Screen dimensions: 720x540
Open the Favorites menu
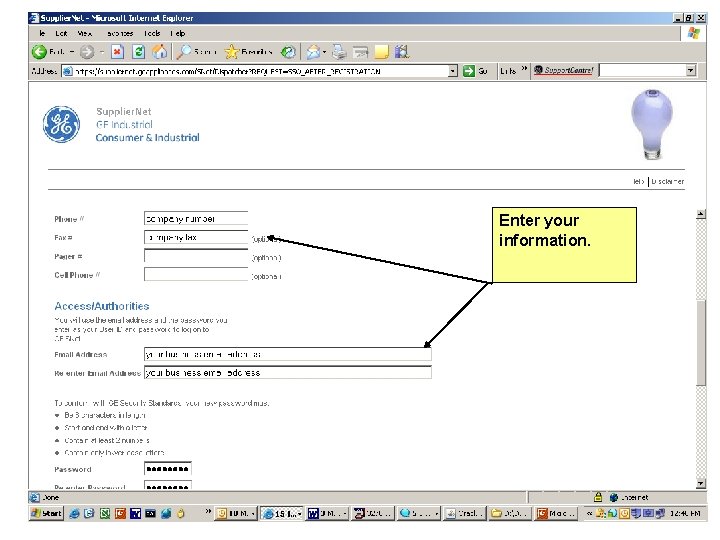tap(120, 34)
